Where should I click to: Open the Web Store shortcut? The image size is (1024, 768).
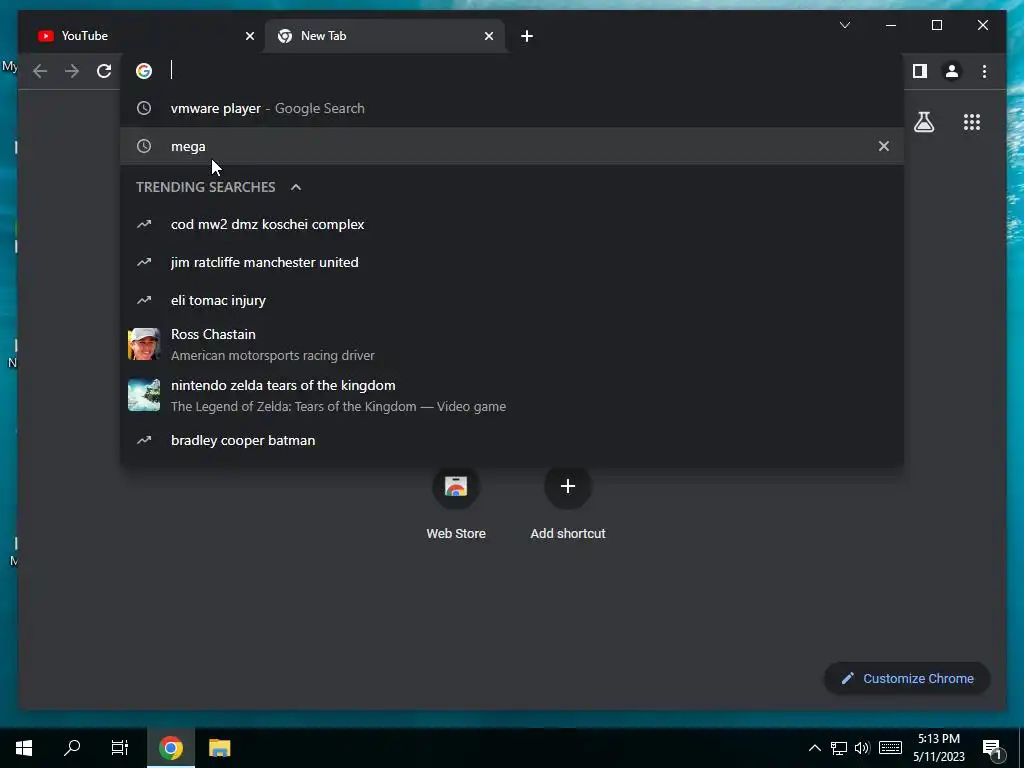456,504
